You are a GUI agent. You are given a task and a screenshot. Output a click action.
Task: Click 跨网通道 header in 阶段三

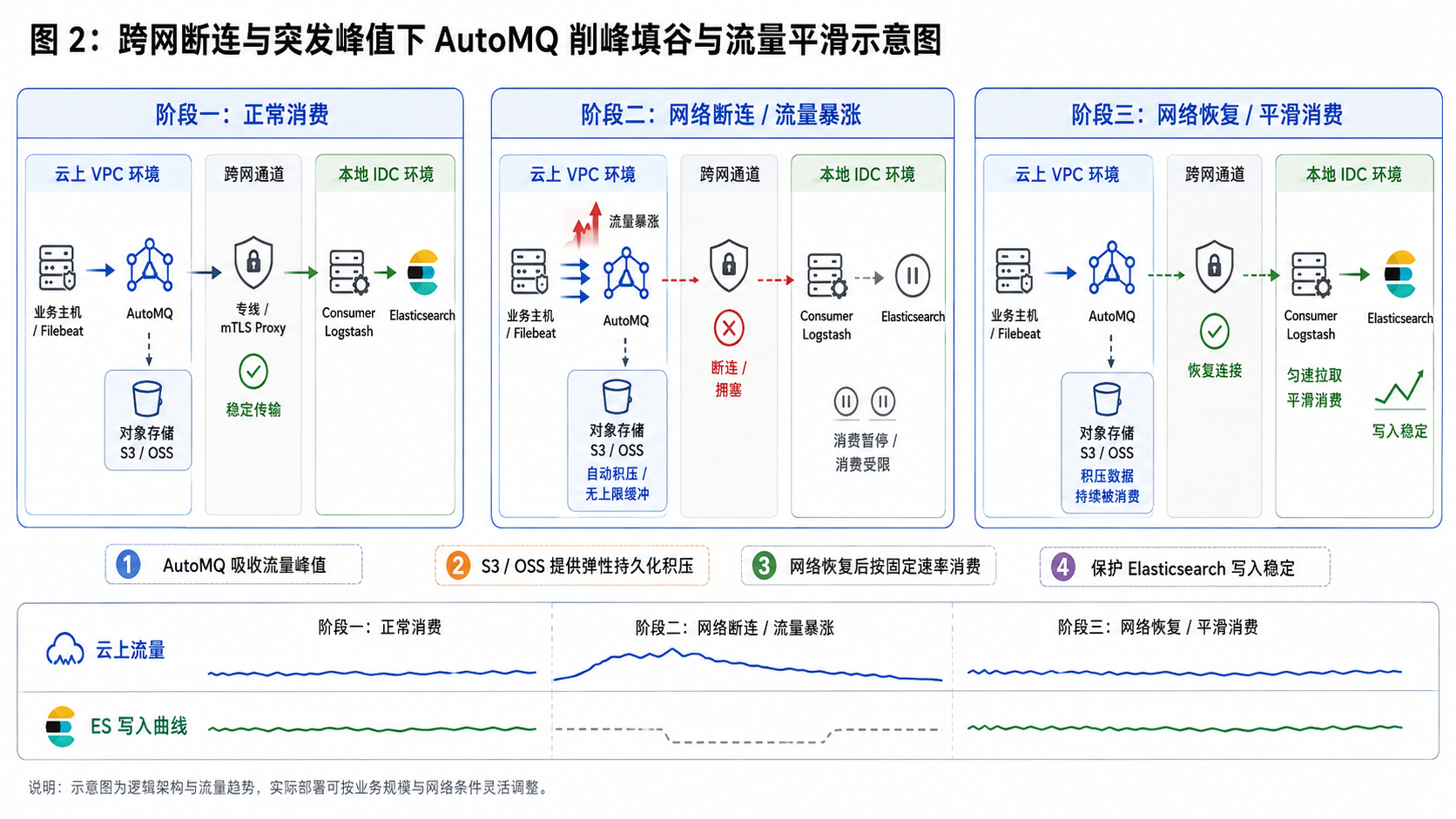pyautogui.click(x=1215, y=174)
